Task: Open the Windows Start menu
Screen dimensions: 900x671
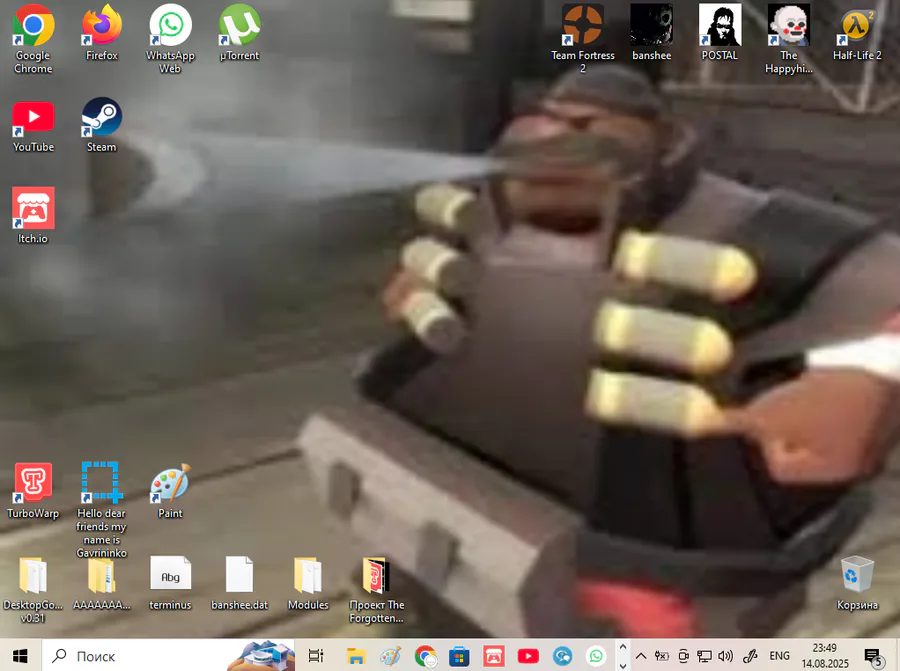Action: point(20,656)
